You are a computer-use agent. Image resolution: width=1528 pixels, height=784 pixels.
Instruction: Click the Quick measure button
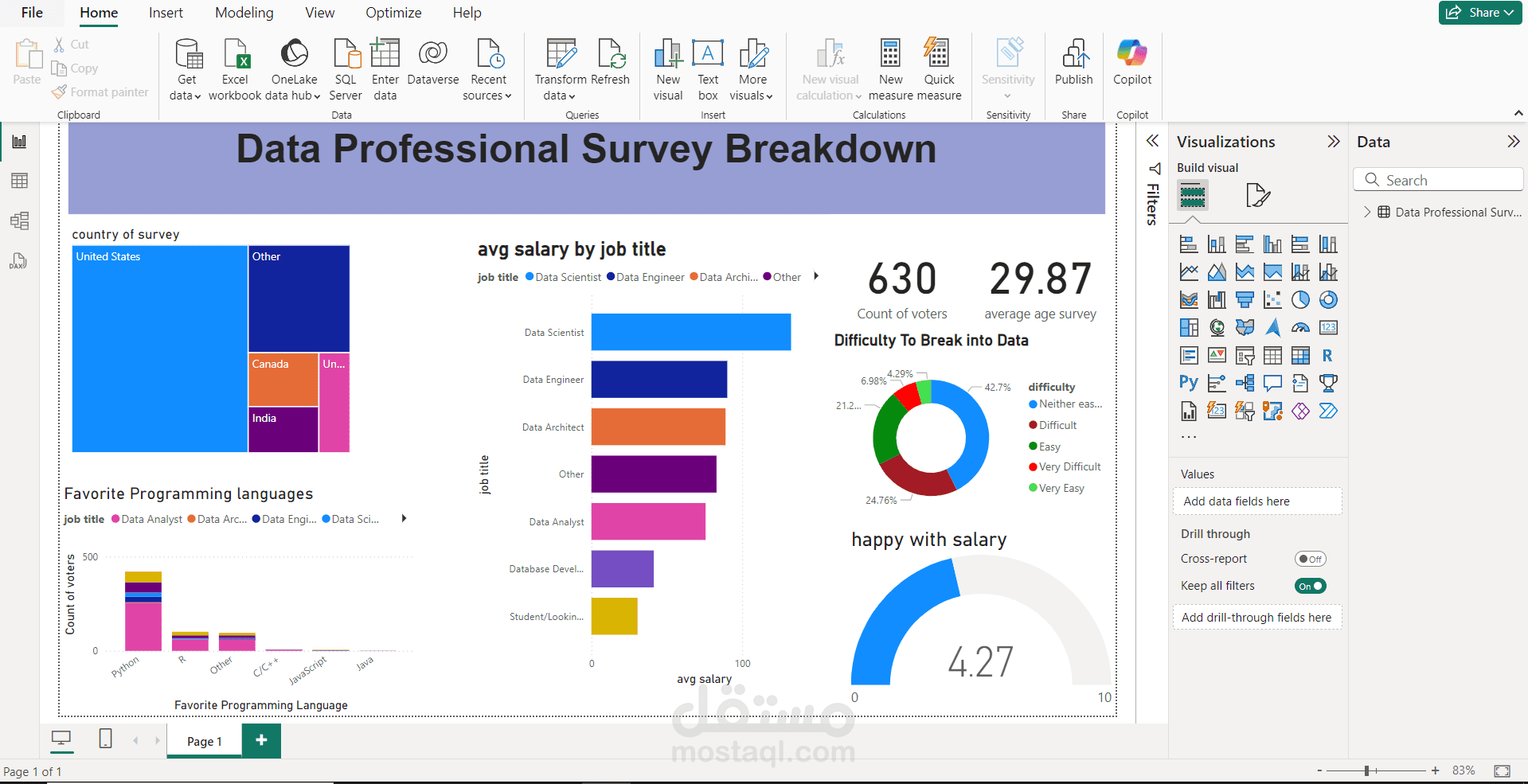939,70
